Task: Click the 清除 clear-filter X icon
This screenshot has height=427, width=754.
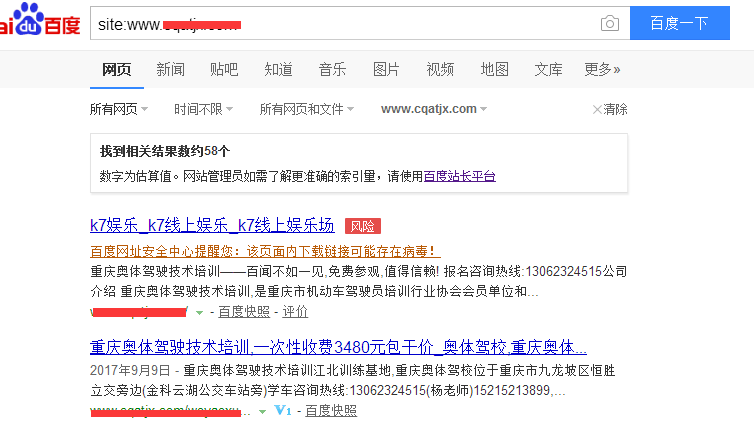Action: (x=598, y=109)
